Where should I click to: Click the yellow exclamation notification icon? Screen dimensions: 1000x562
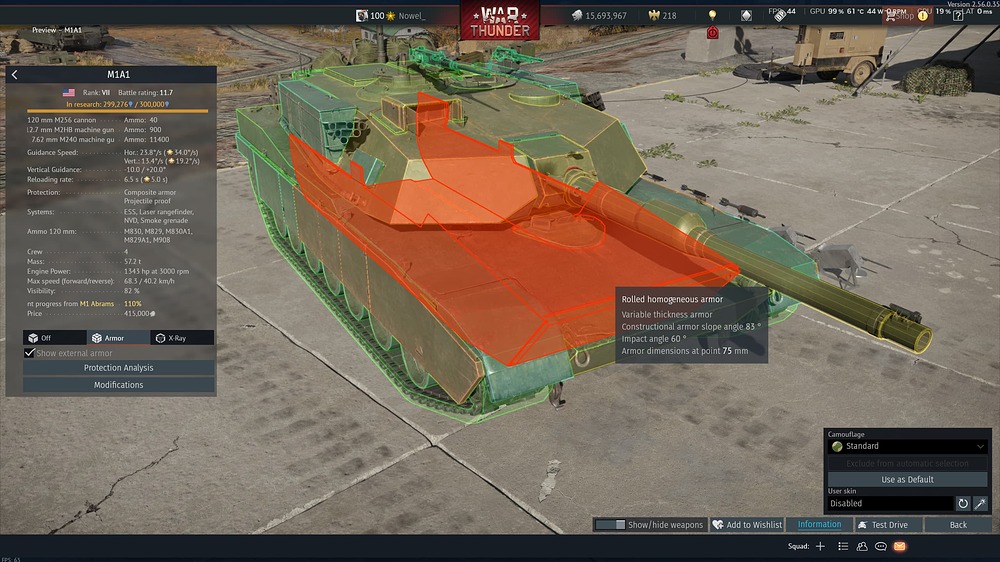tap(923, 16)
